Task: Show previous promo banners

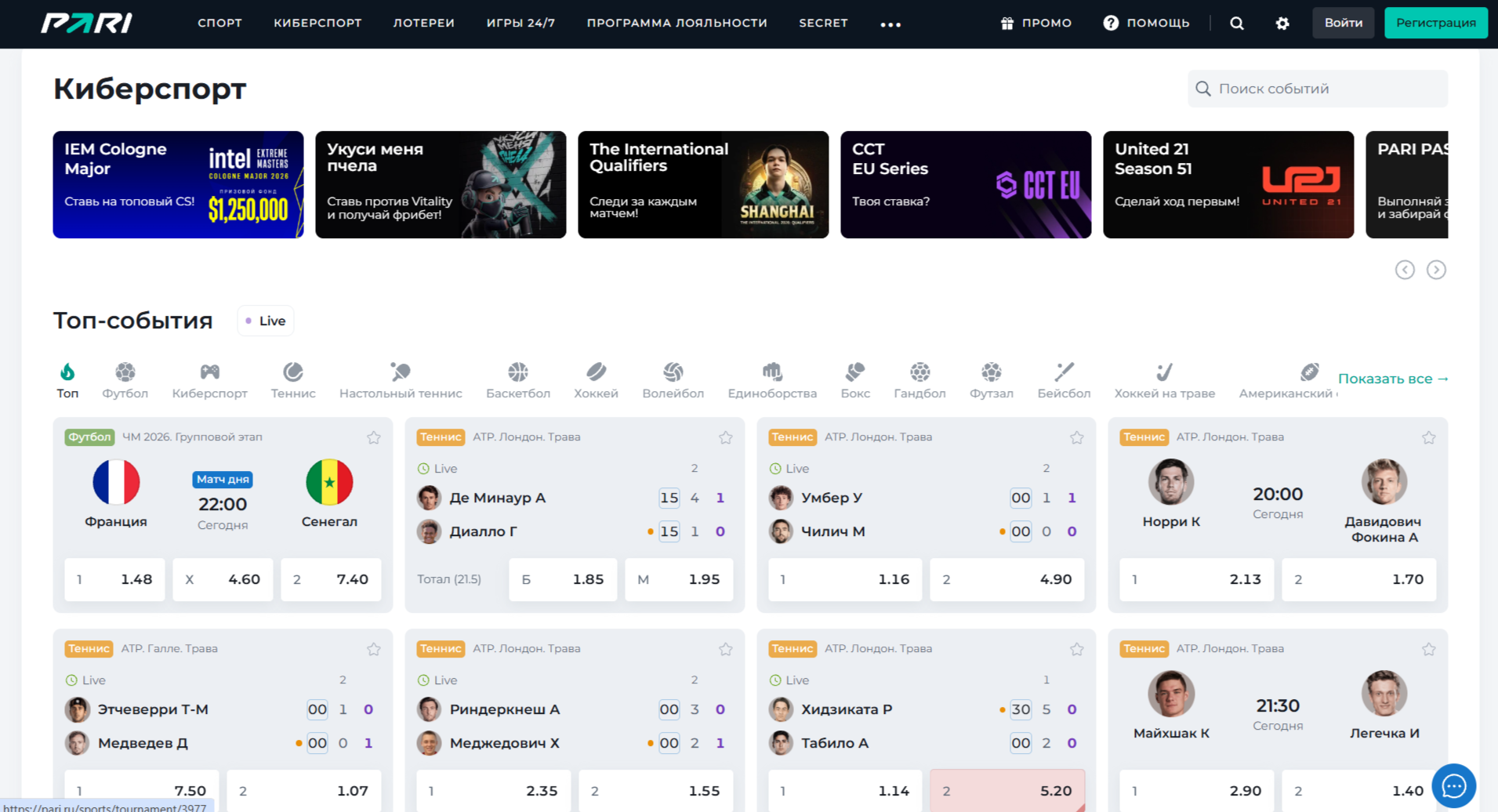Action: pyautogui.click(x=1405, y=270)
